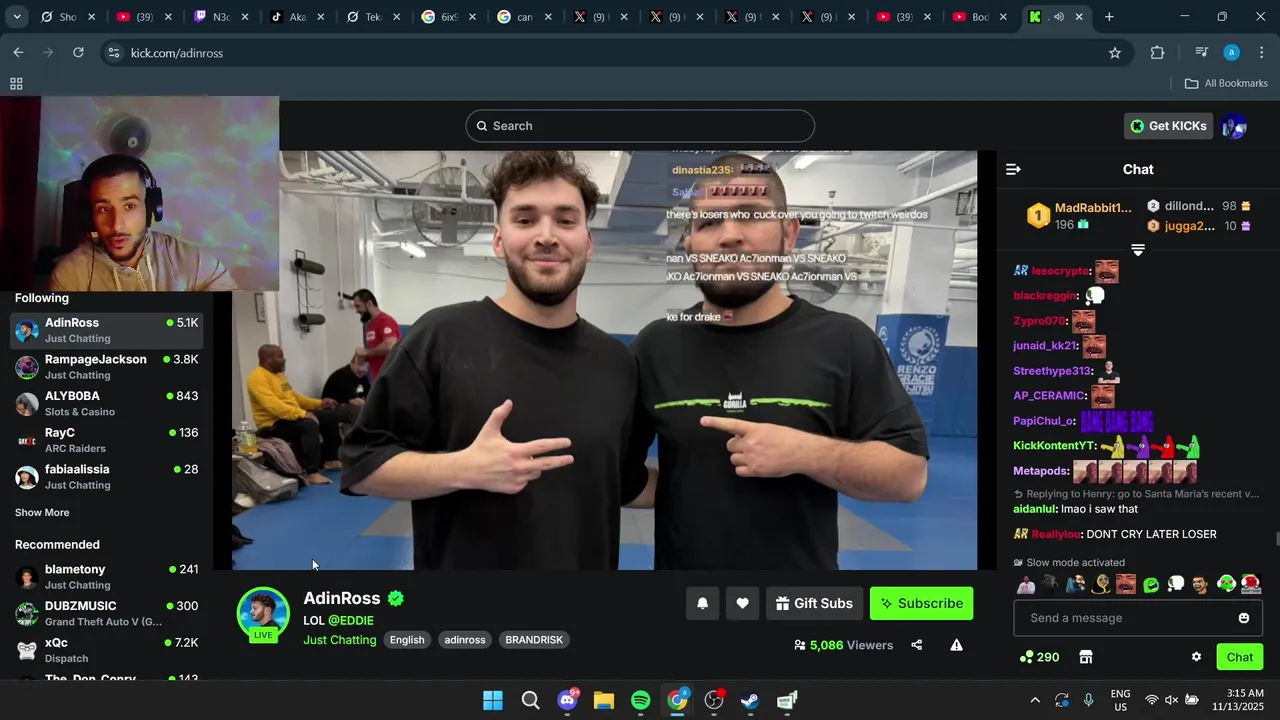
Task: Switch to the 6ix Google tab
Action: (449, 17)
